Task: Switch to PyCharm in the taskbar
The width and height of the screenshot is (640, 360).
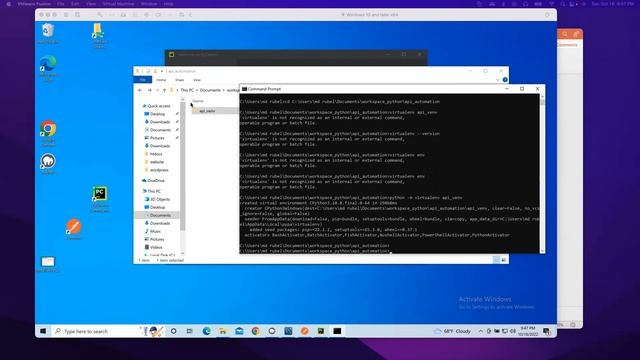Action: [321, 331]
